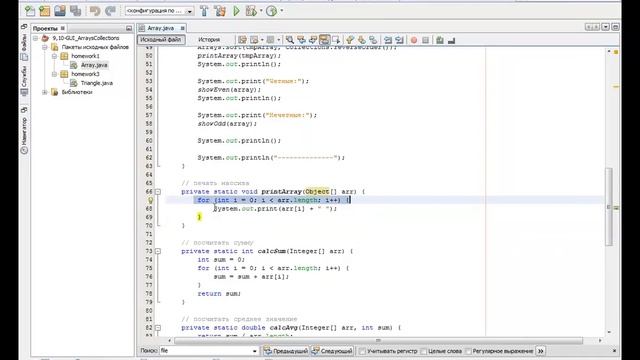Image resolution: width=640 pixels, height=360 pixels.
Task: Click the Следующий search button
Action: pos(332,351)
